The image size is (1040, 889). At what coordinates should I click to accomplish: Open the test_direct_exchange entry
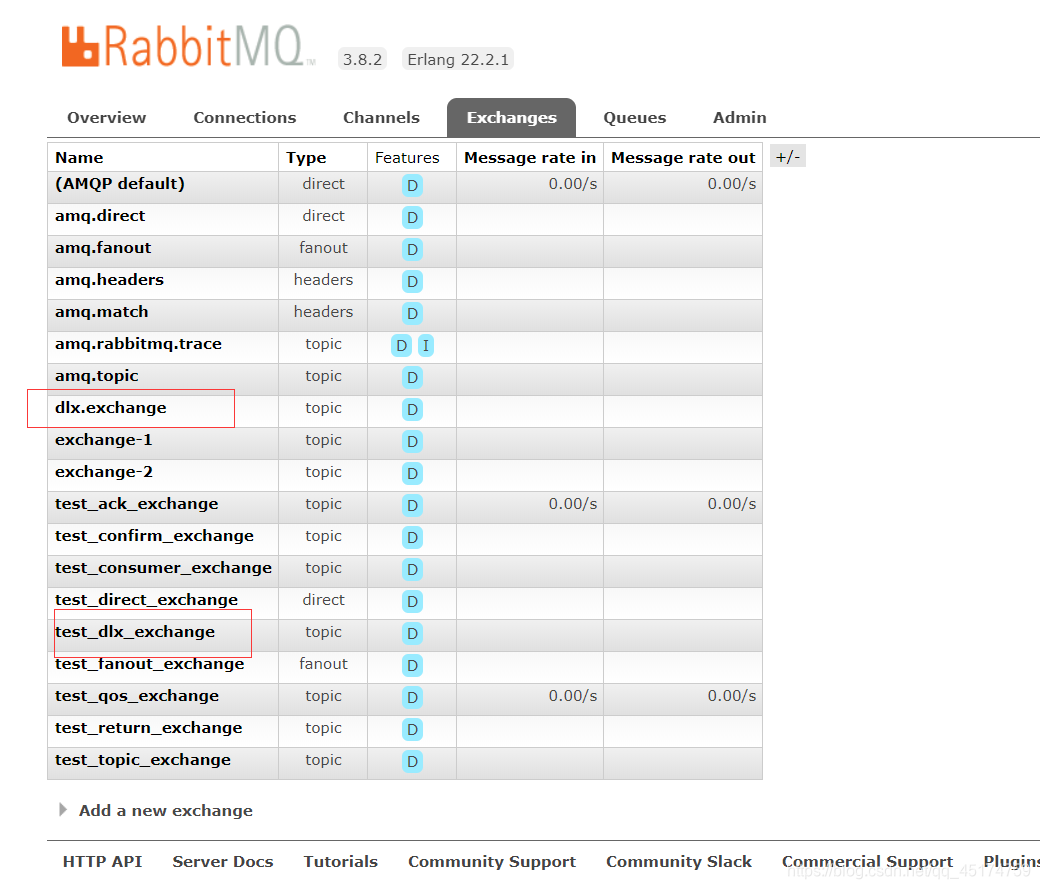pos(147,600)
